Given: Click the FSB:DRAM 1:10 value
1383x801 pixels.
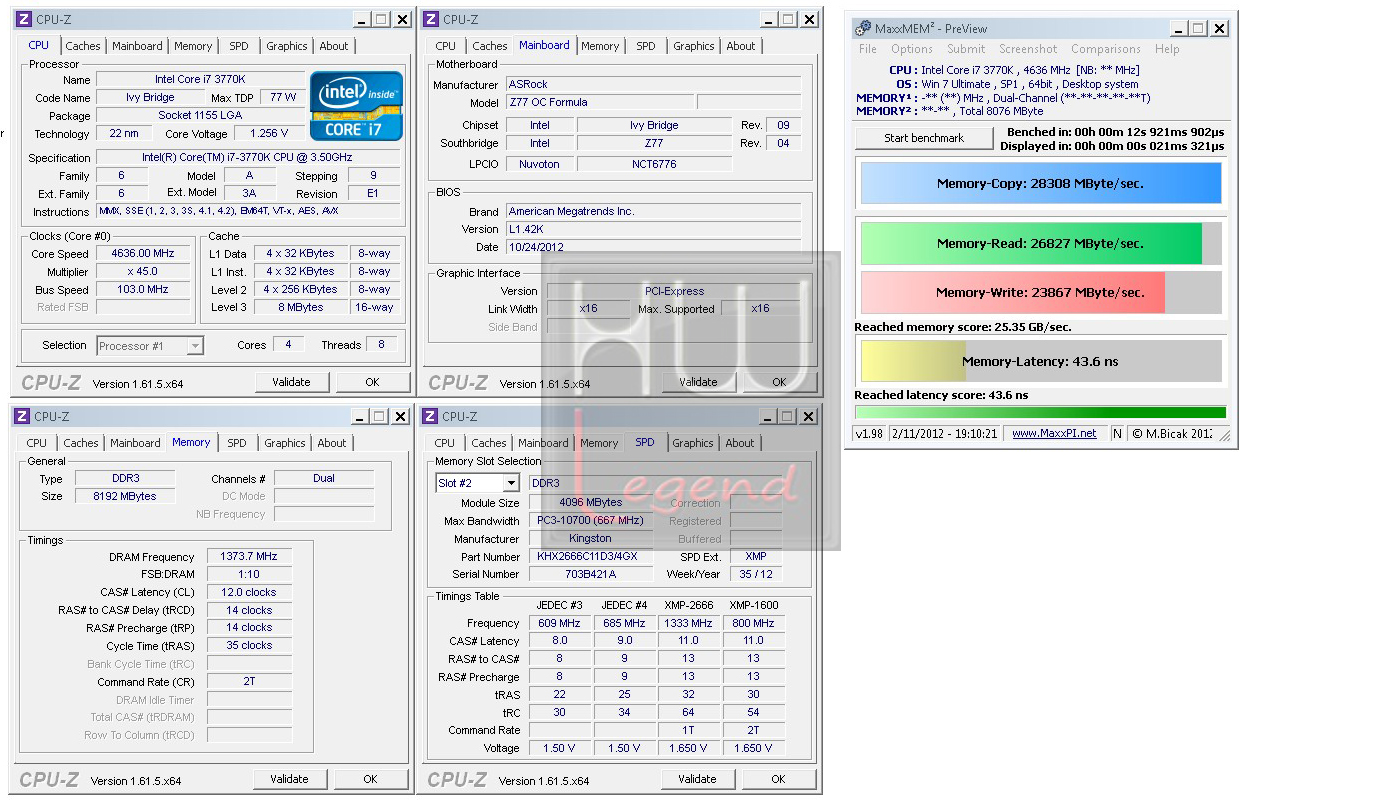Looking at the screenshot, I should pyautogui.click(x=250, y=574).
